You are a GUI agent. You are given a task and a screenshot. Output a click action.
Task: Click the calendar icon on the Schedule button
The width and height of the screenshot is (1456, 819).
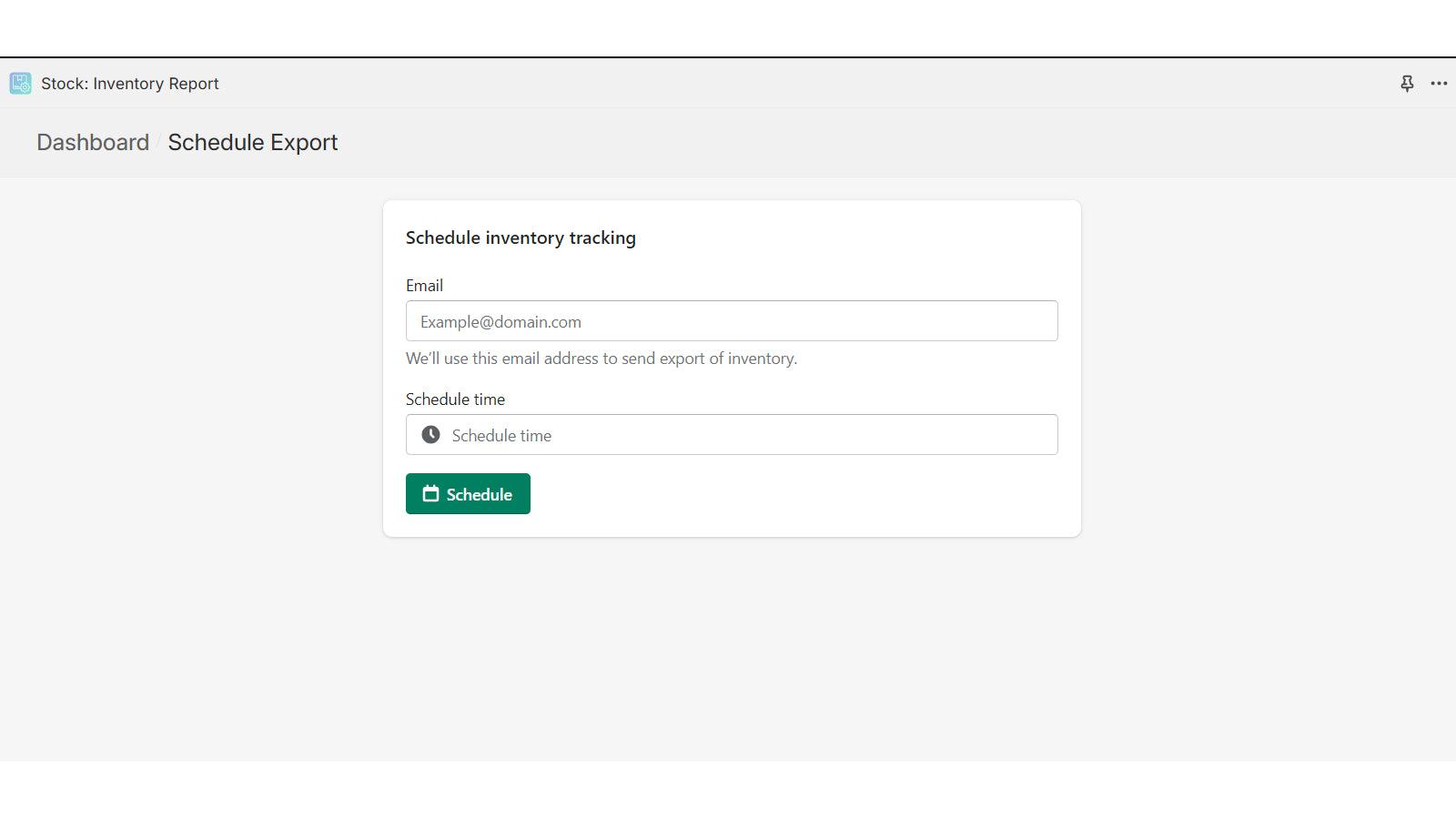pos(430,493)
